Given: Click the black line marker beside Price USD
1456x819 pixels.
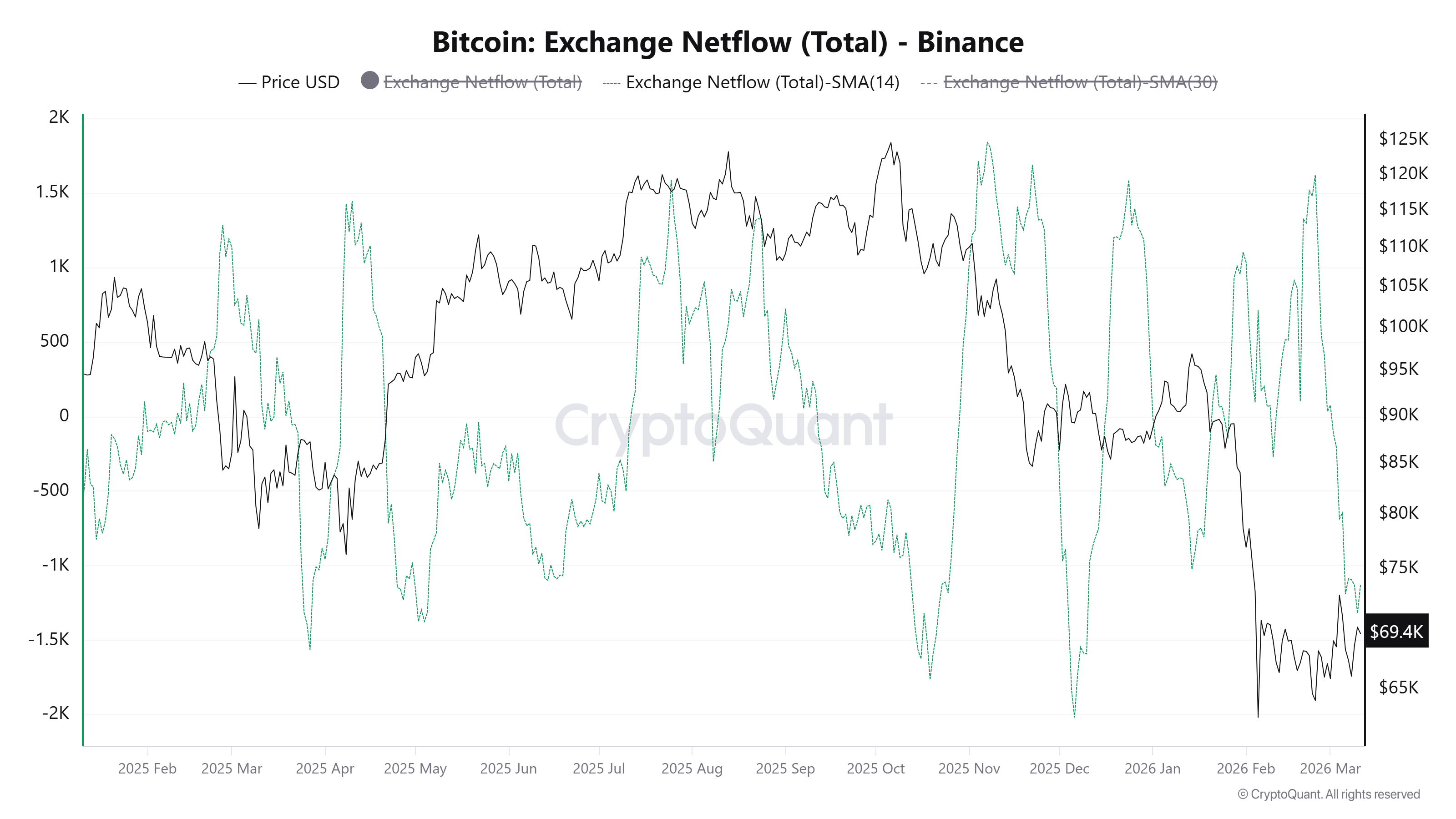Looking at the screenshot, I should (x=247, y=83).
